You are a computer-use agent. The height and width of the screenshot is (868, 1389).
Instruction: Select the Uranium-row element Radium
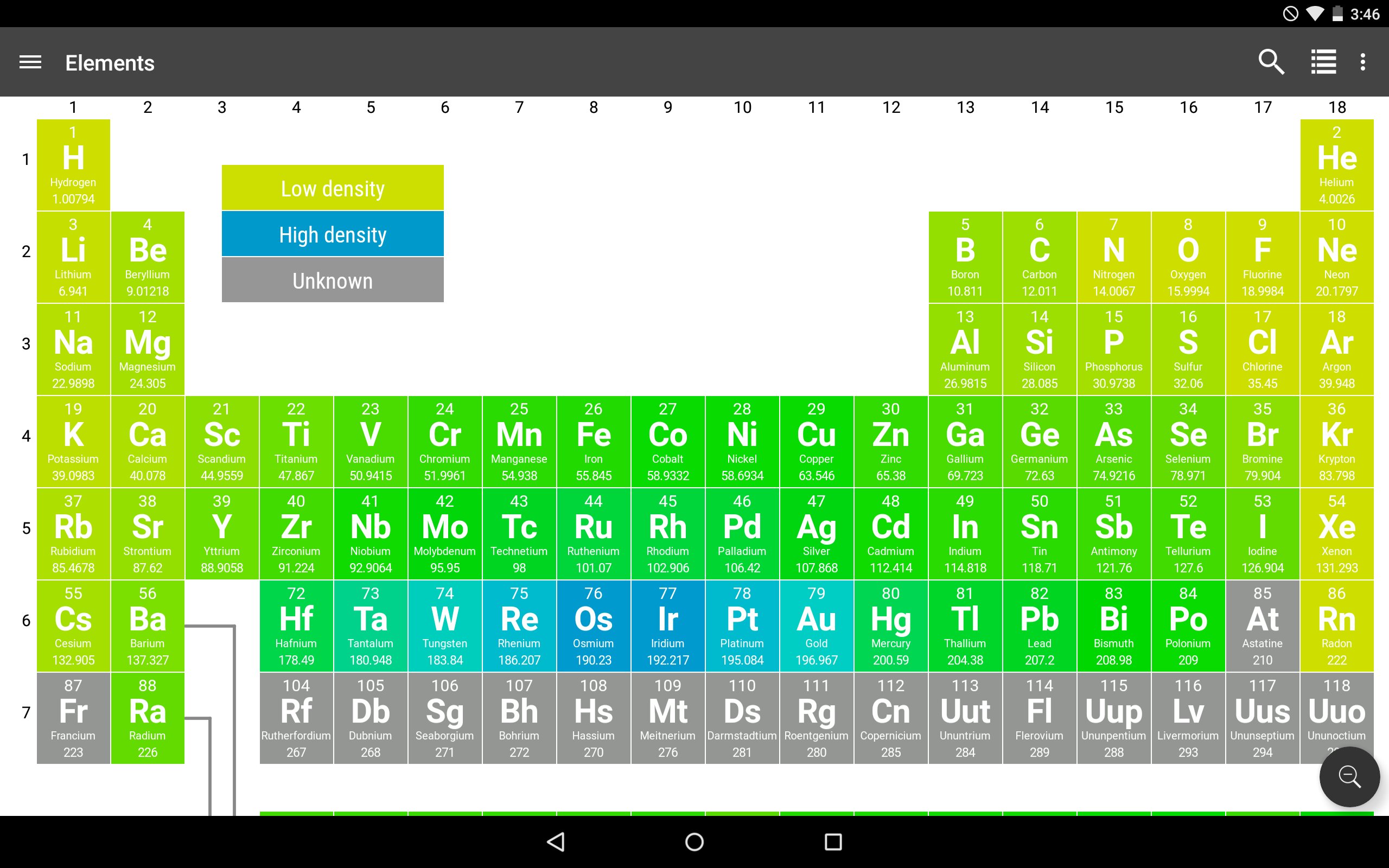[148, 718]
